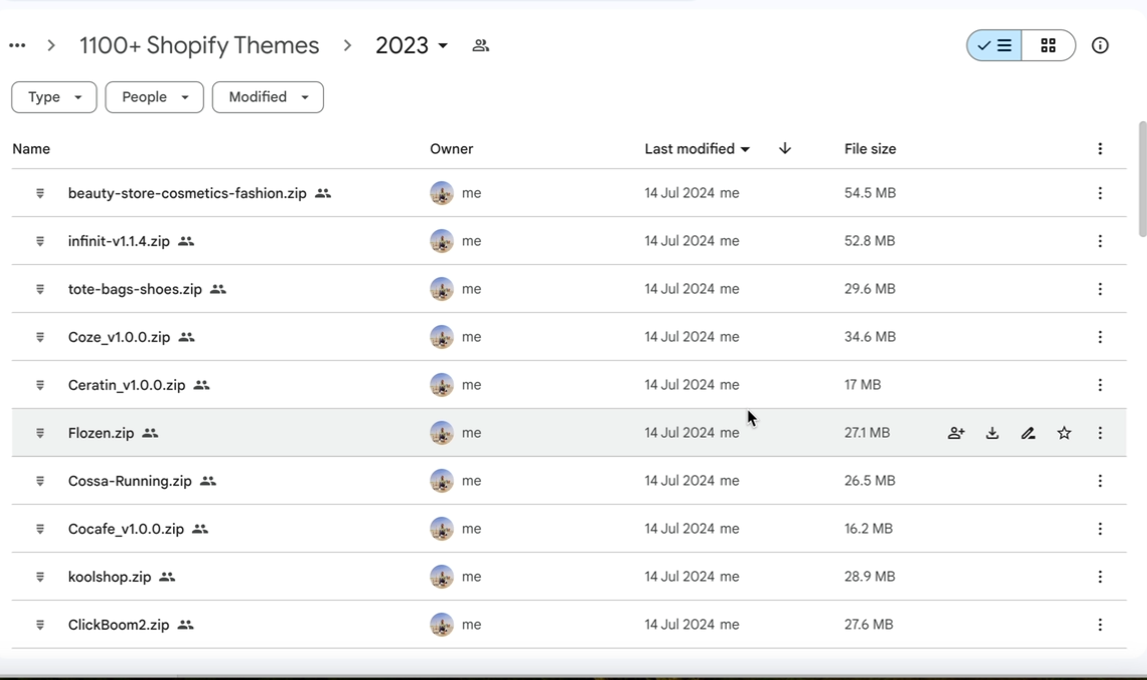This screenshot has width=1147, height=680.
Task: Click the File size column header
Action: (870, 148)
